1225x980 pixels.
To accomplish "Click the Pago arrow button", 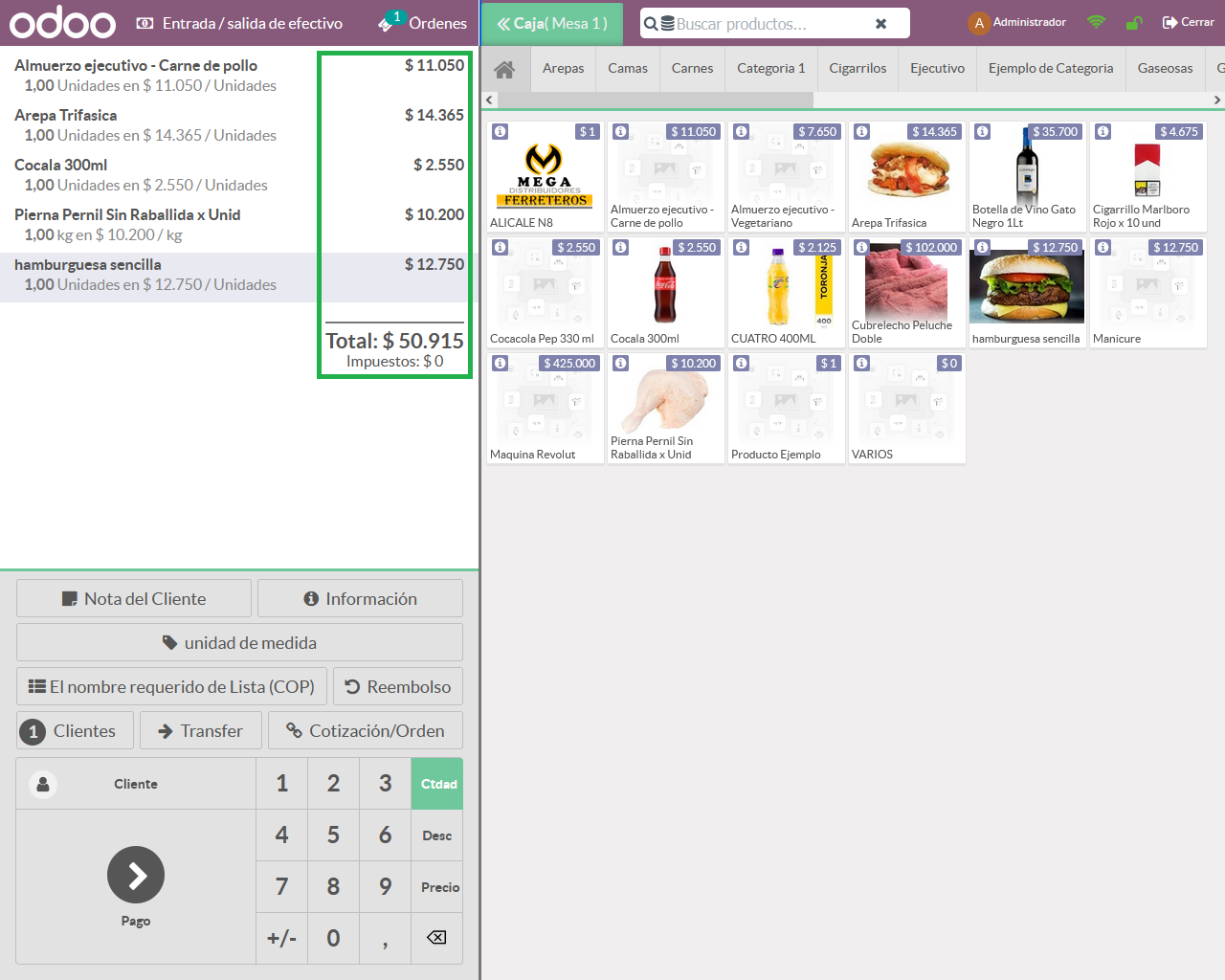I will (136, 875).
